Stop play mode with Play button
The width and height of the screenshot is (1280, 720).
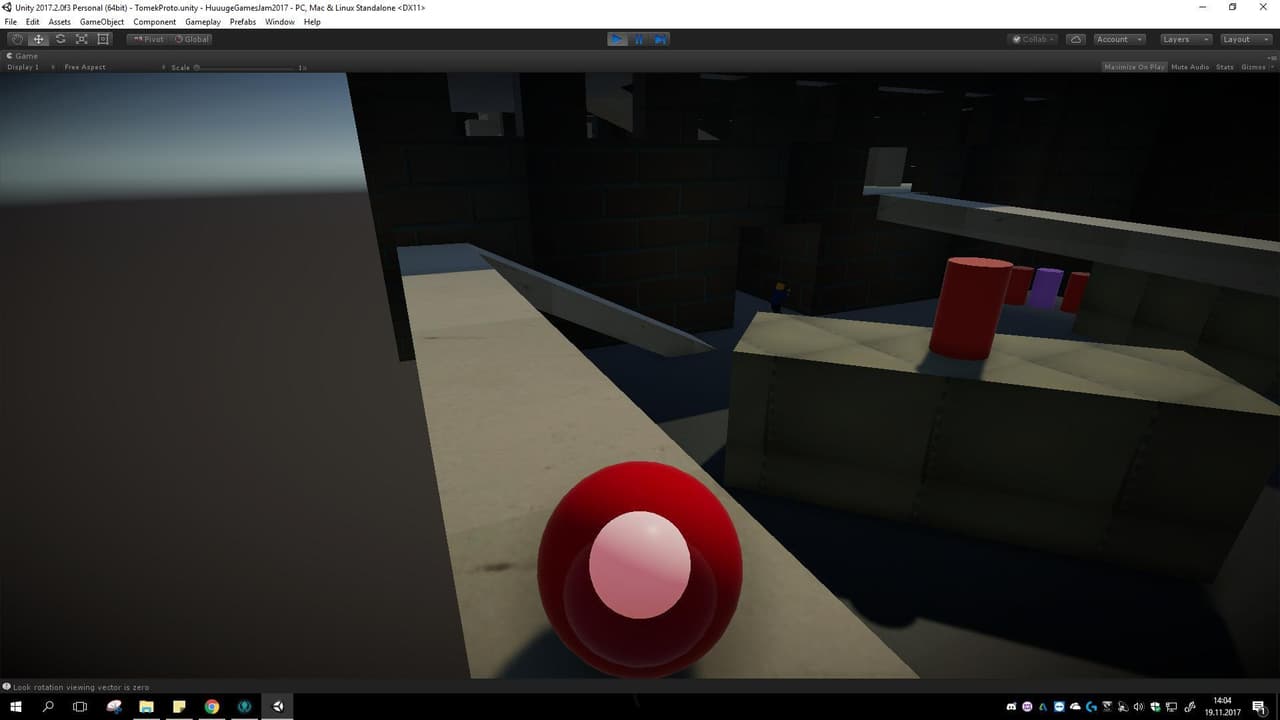pos(618,39)
